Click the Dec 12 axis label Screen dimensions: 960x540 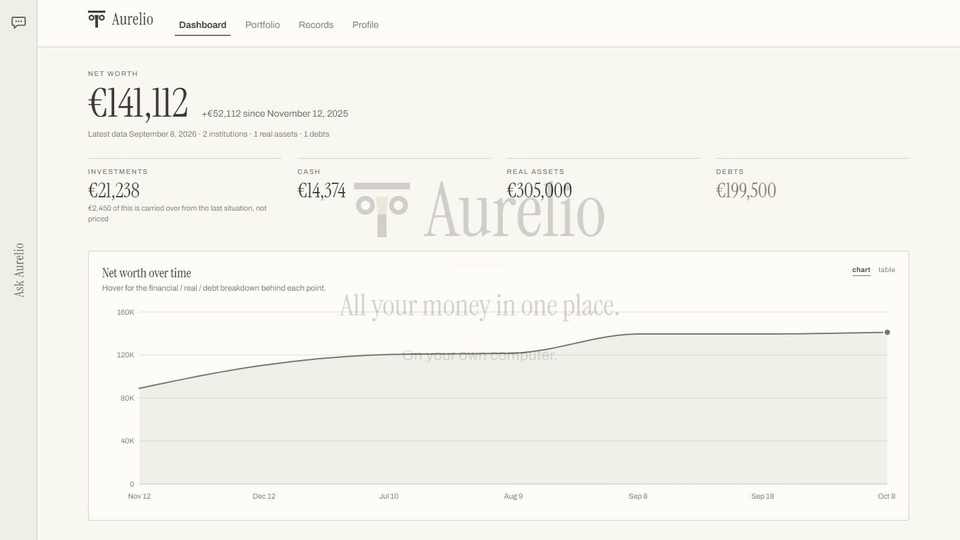pos(264,497)
